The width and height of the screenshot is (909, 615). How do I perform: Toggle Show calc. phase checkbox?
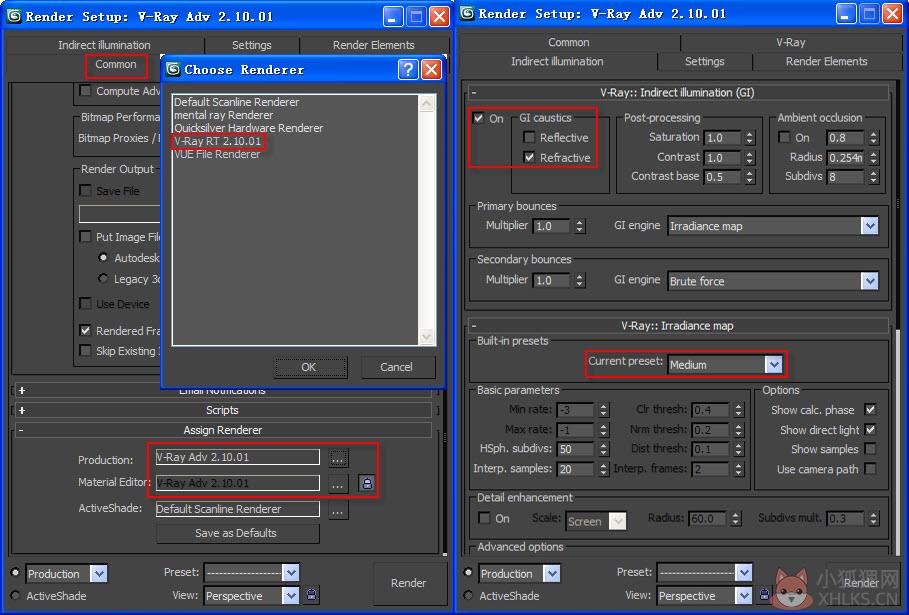tap(870, 409)
